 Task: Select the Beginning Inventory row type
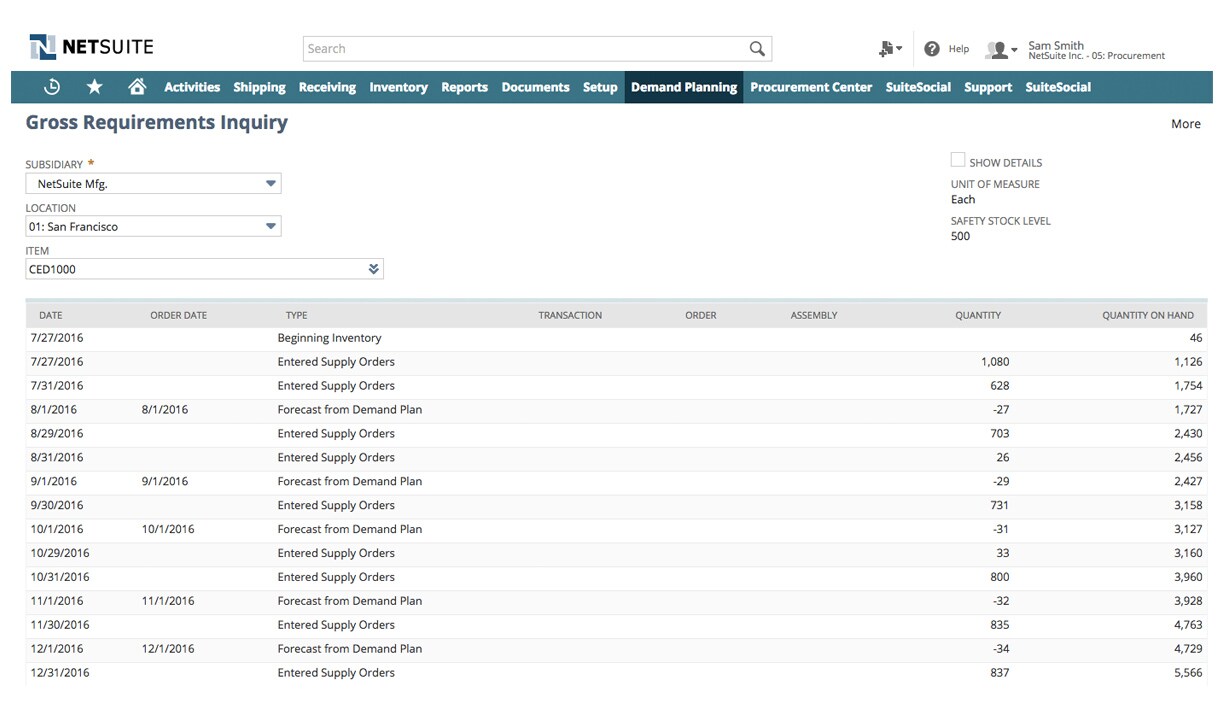330,338
